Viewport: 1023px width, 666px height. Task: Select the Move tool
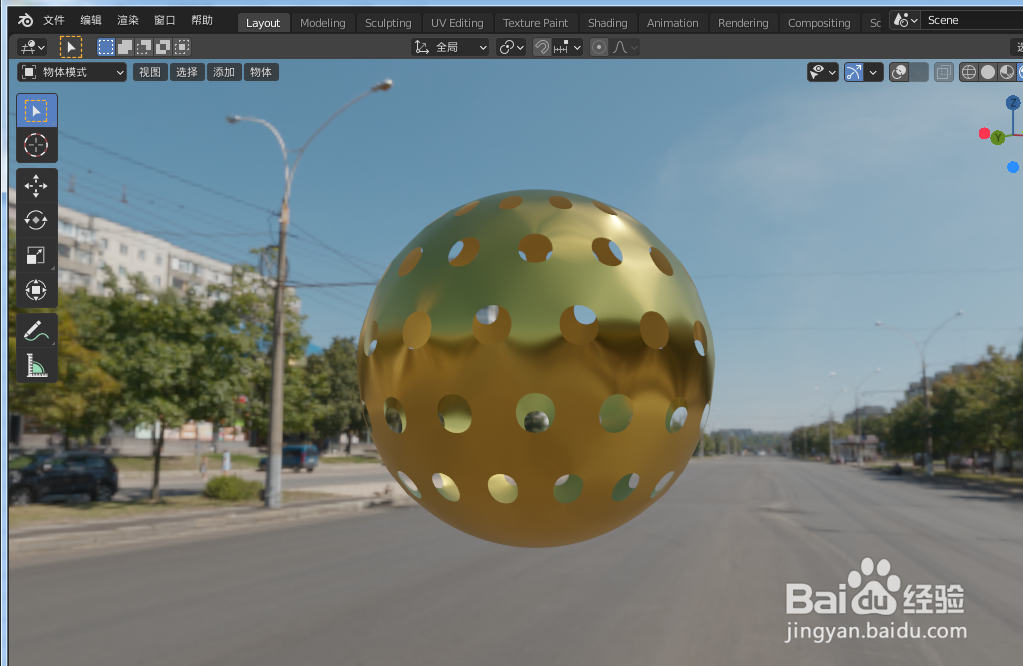(37, 186)
